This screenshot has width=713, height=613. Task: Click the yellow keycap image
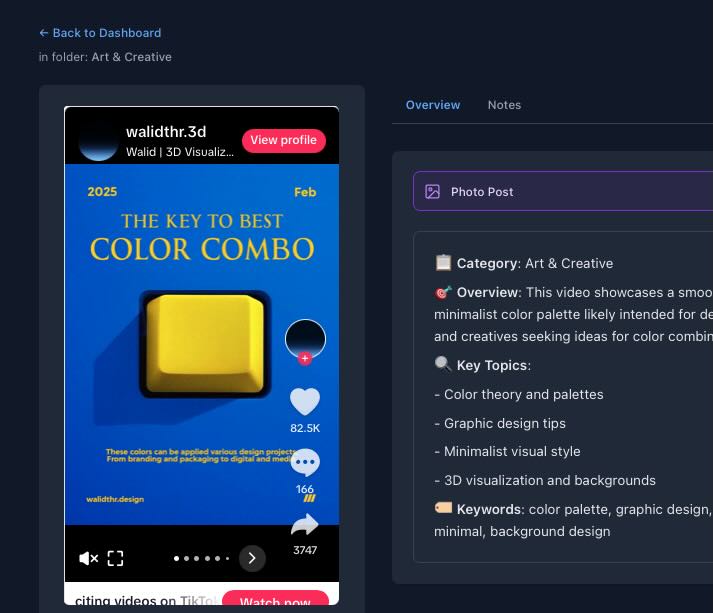coord(205,344)
